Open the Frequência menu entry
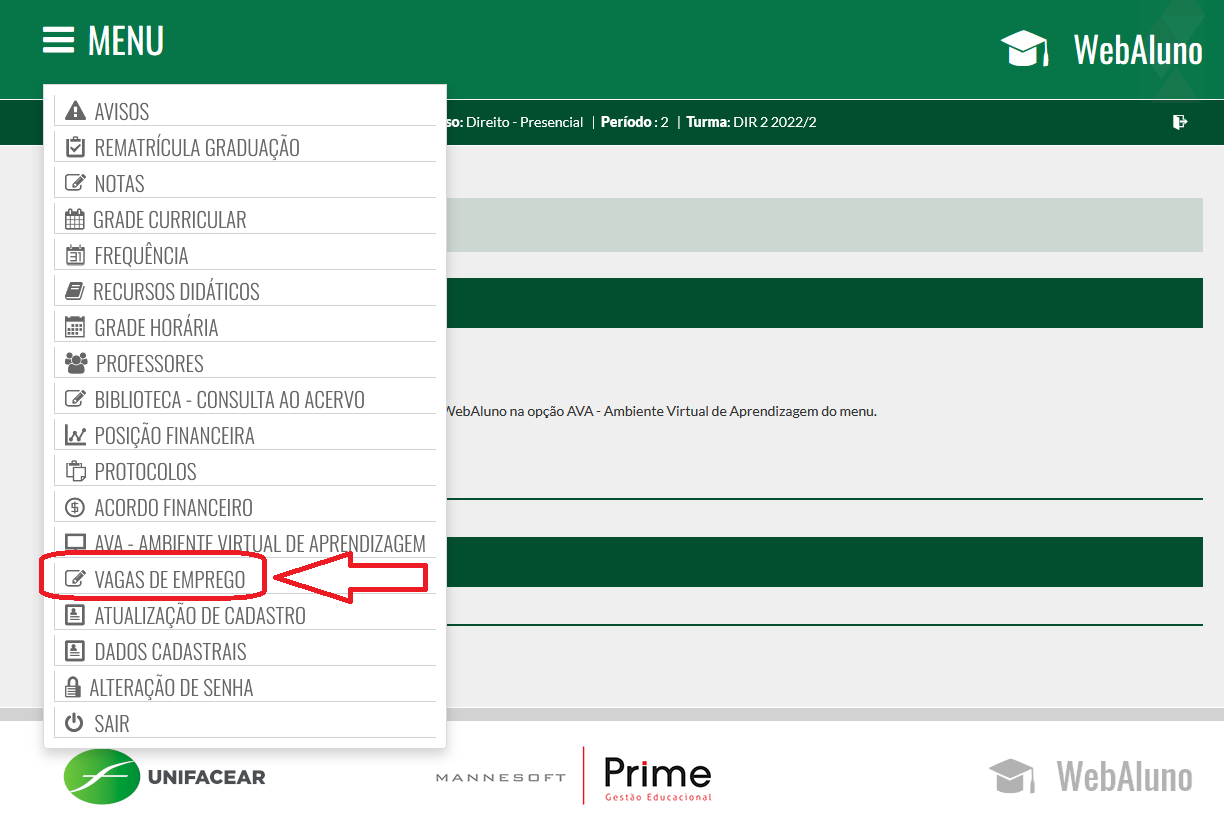Image resolution: width=1224 pixels, height=816 pixels. click(141, 256)
